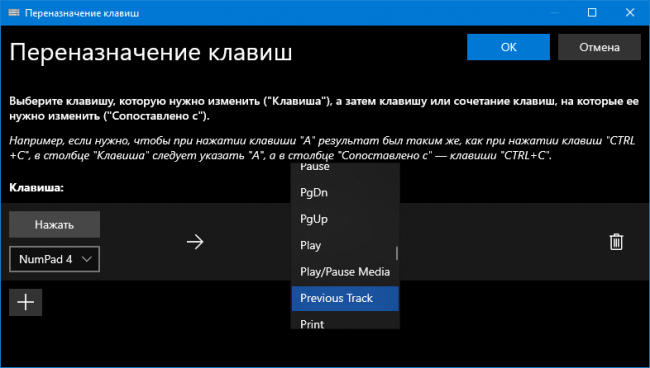Select the Pause entry at list top
650x368 pixels.
pos(345,168)
